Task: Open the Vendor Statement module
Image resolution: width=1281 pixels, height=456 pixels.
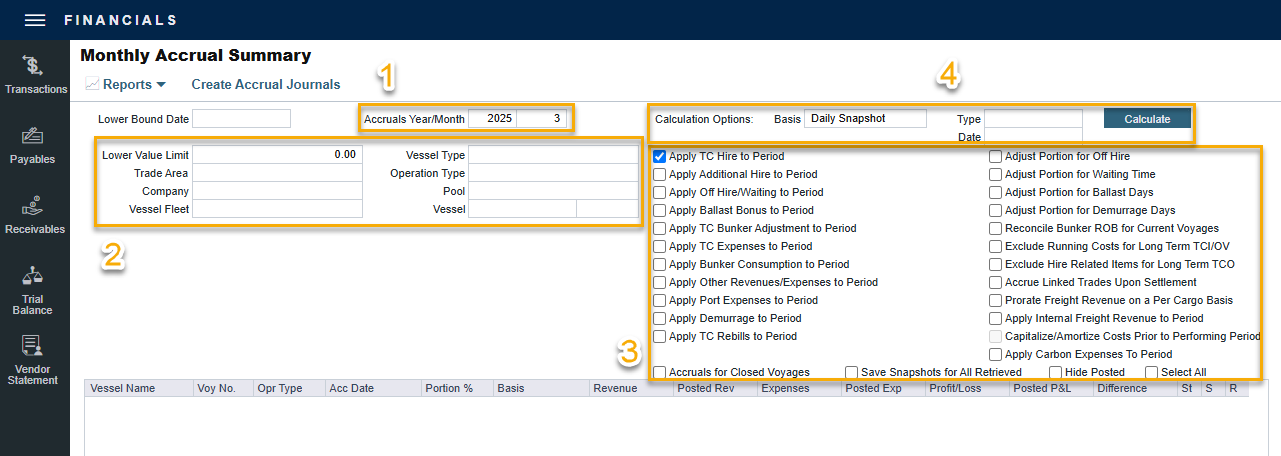Action: coord(33,347)
